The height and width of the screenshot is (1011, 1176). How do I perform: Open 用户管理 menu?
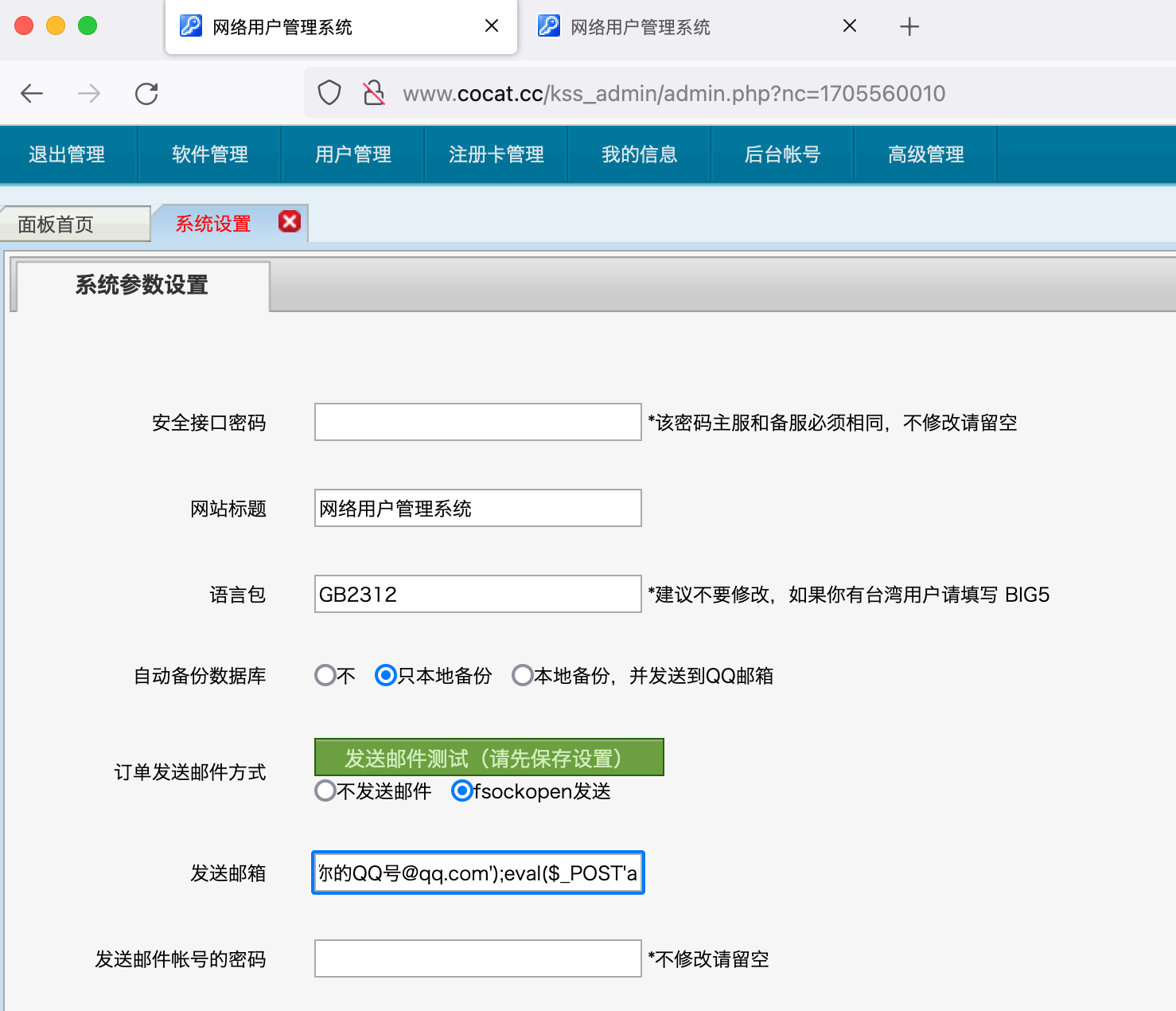click(x=353, y=154)
